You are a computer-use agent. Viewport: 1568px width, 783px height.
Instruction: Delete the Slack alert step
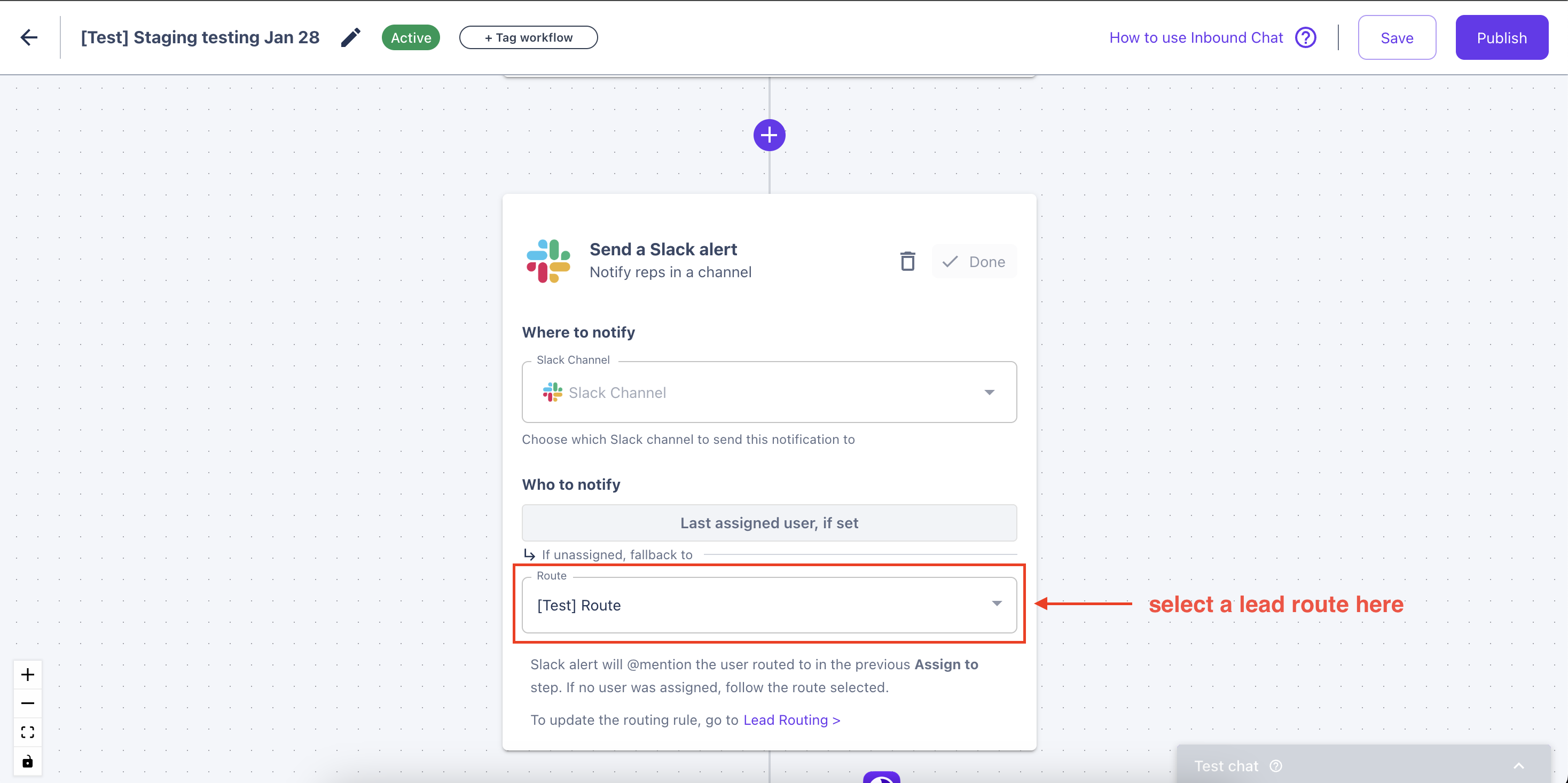pyautogui.click(x=907, y=261)
